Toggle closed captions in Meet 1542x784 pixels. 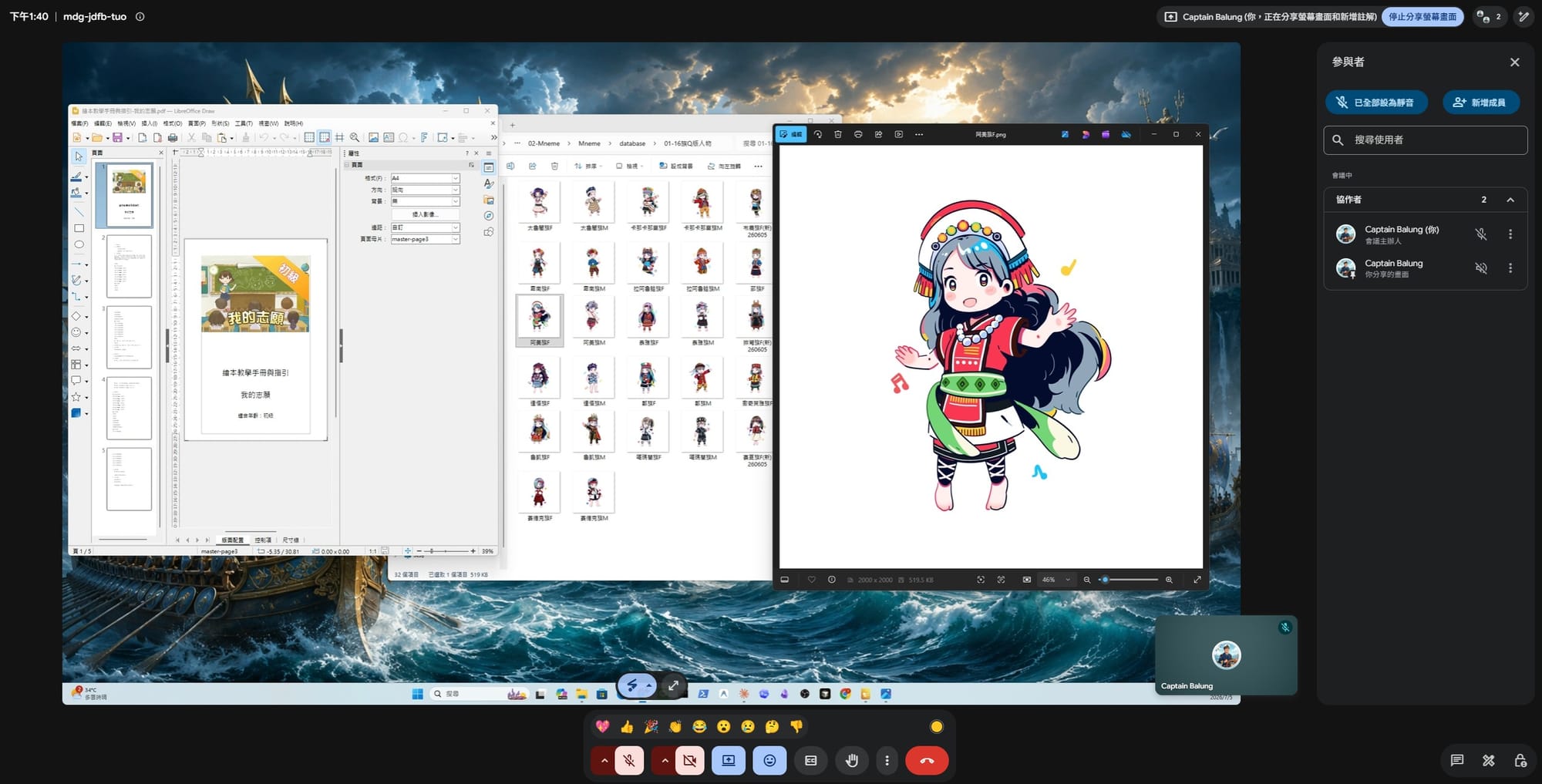(810, 761)
